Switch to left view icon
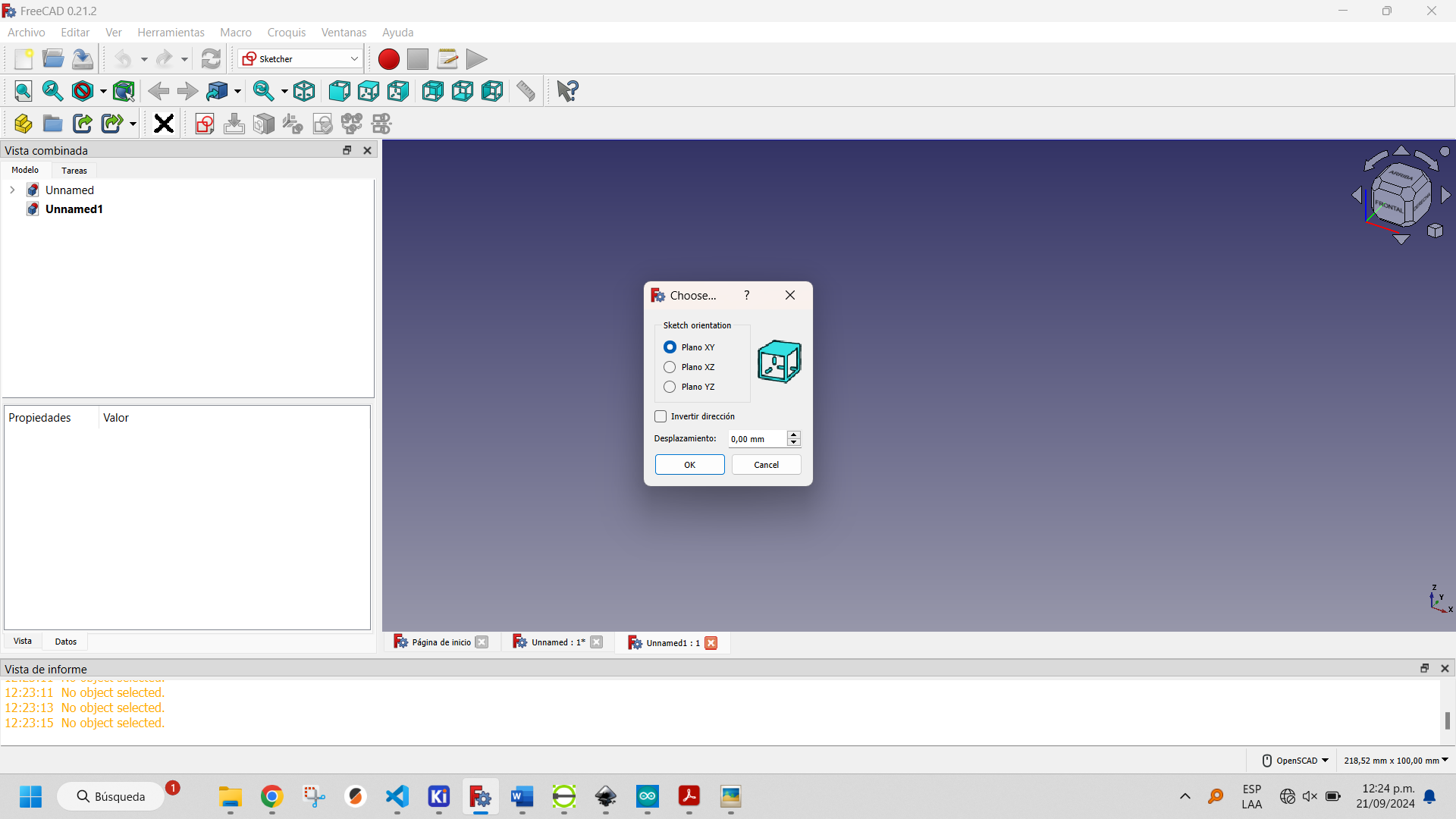 (492, 92)
